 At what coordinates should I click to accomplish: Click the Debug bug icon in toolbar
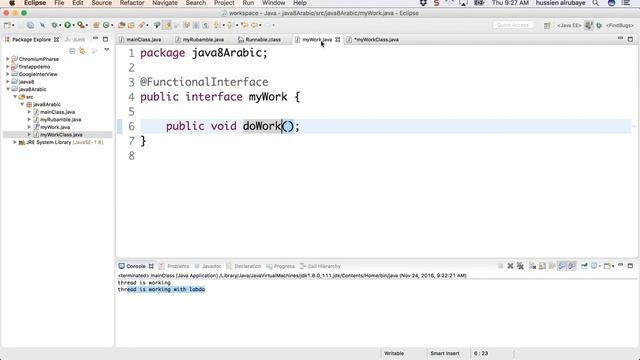(x=54, y=25)
